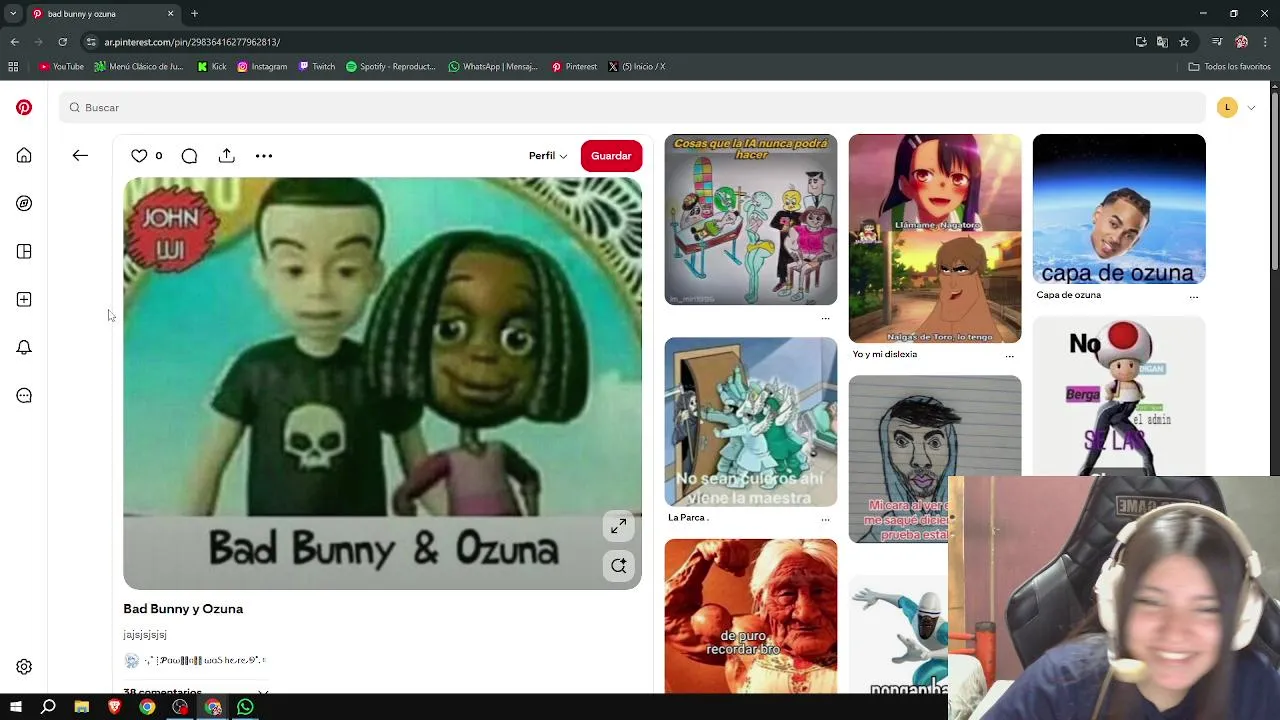
Task: Open boards icon in sidebar
Action: click(x=24, y=251)
